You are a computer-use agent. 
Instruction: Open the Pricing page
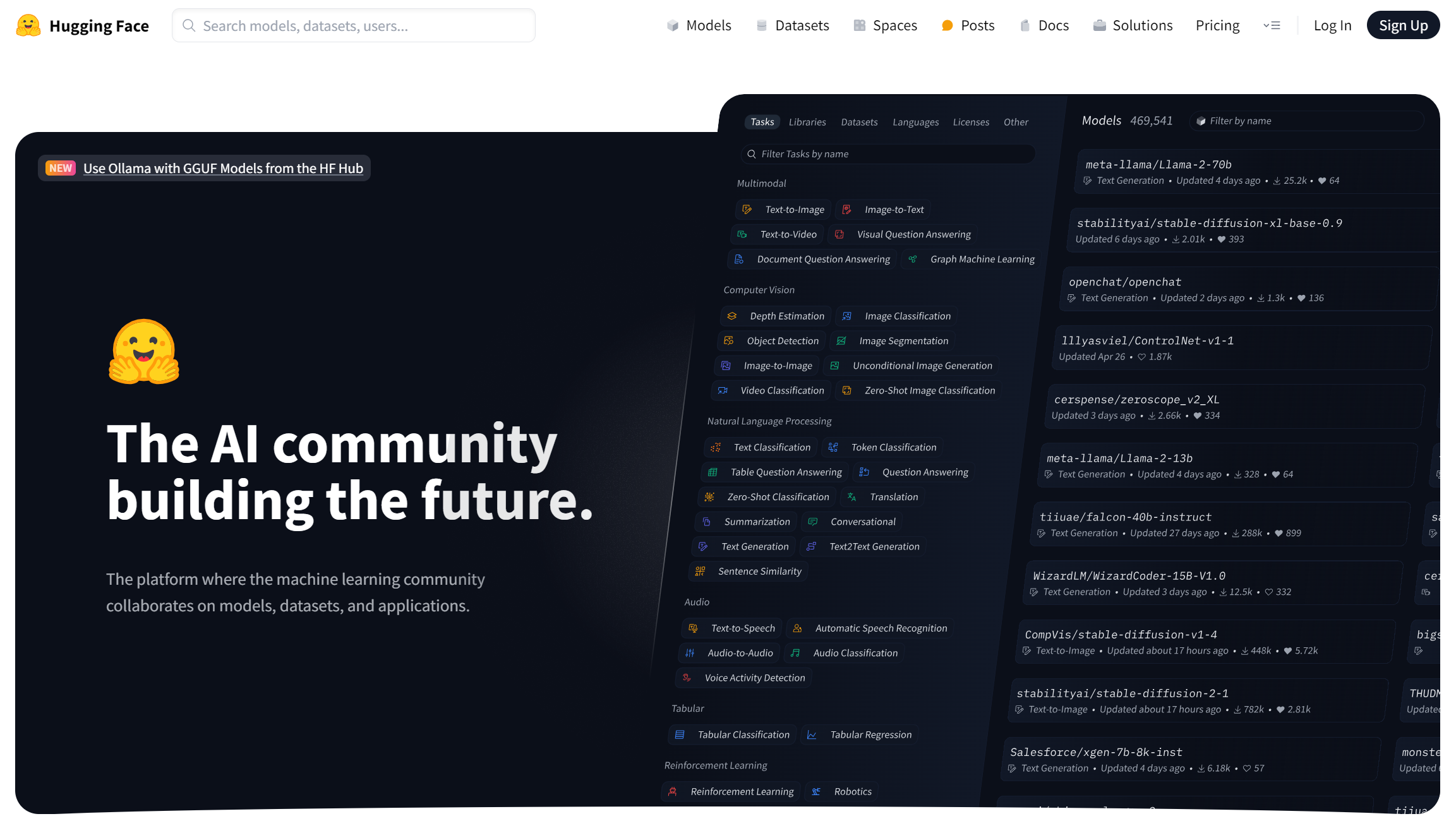point(1217,25)
